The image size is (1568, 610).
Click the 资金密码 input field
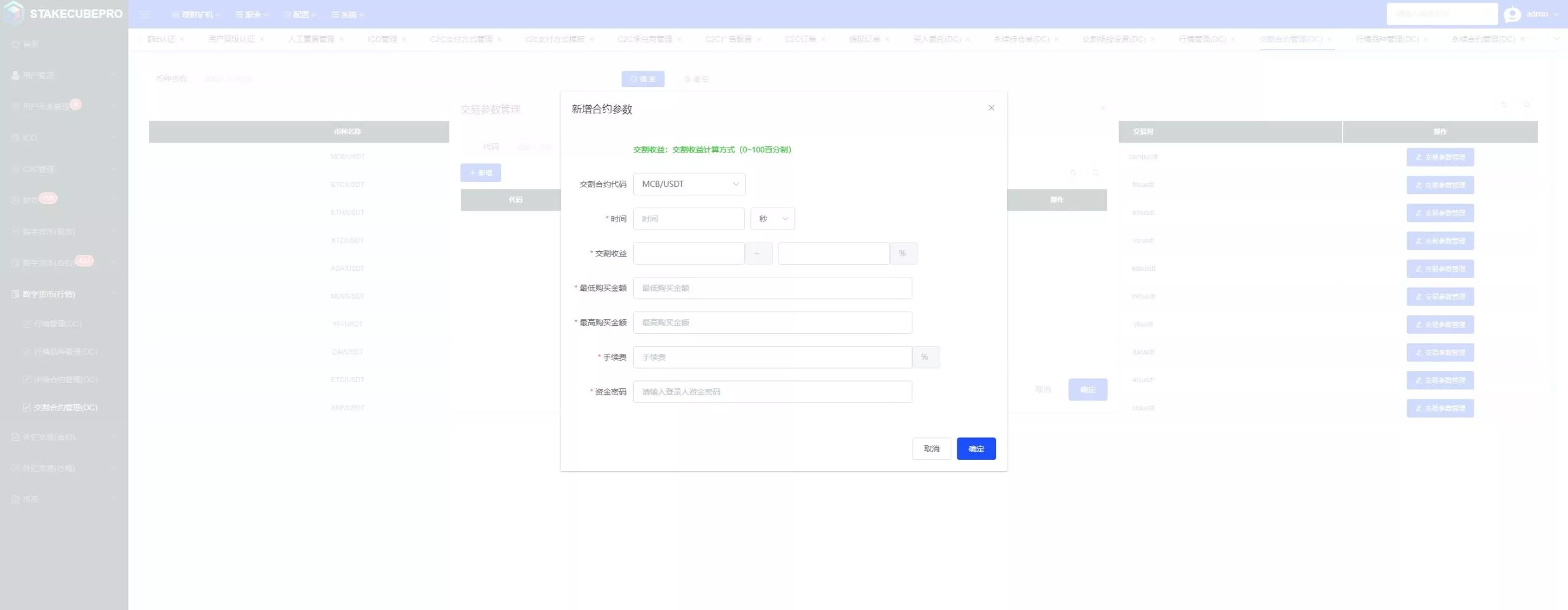pyautogui.click(x=772, y=391)
